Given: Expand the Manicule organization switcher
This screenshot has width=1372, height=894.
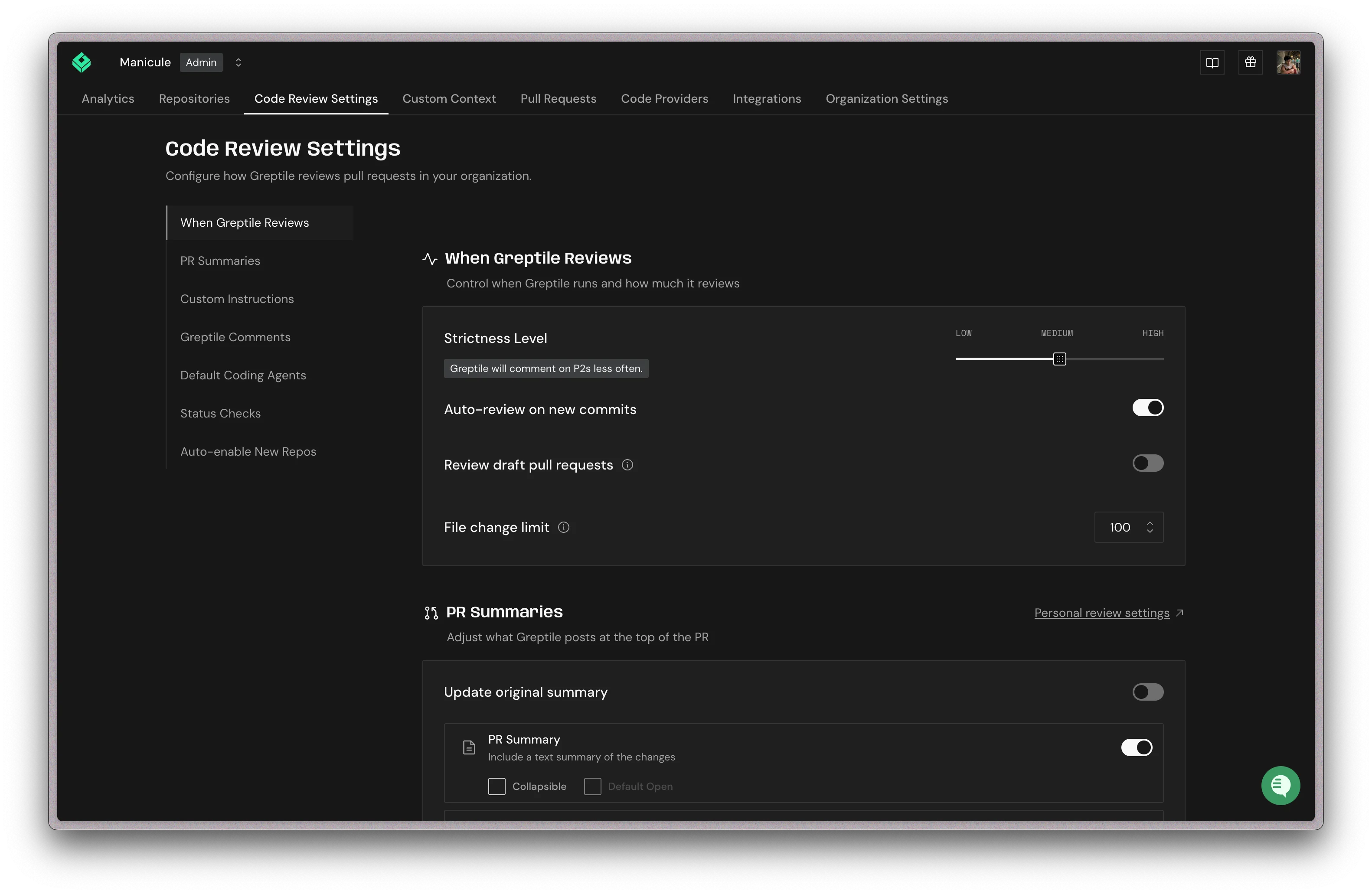Looking at the screenshot, I should 238,62.
